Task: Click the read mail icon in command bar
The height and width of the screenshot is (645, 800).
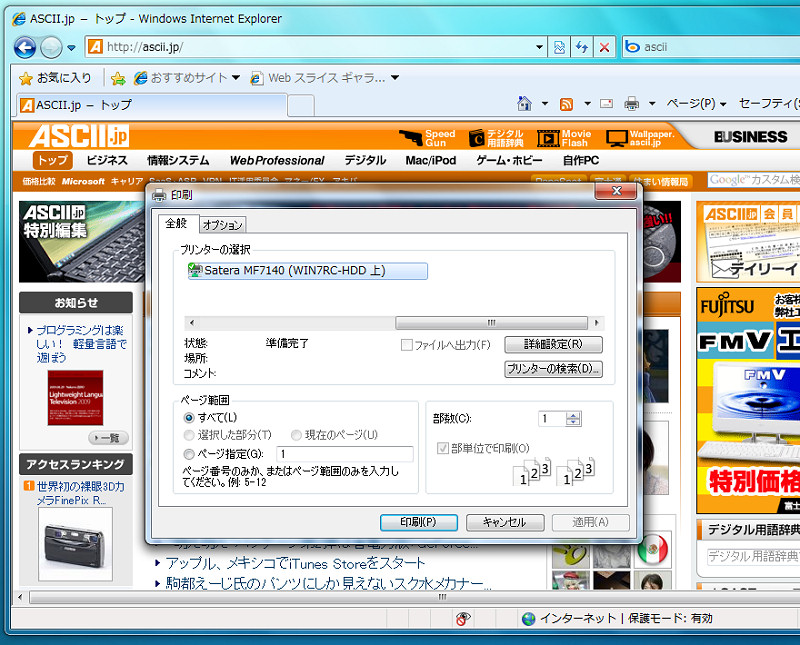Action: [x=607, y=104]
